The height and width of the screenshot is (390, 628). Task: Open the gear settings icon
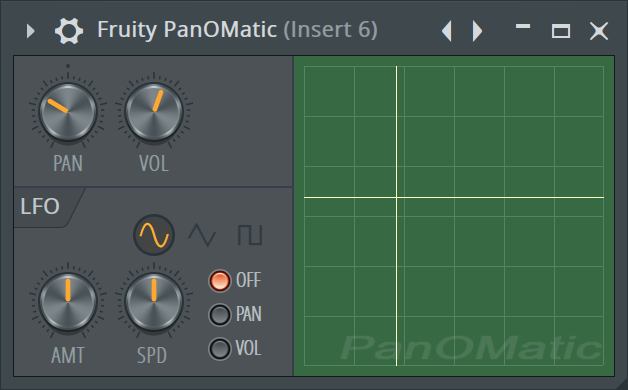click(69, 31)
